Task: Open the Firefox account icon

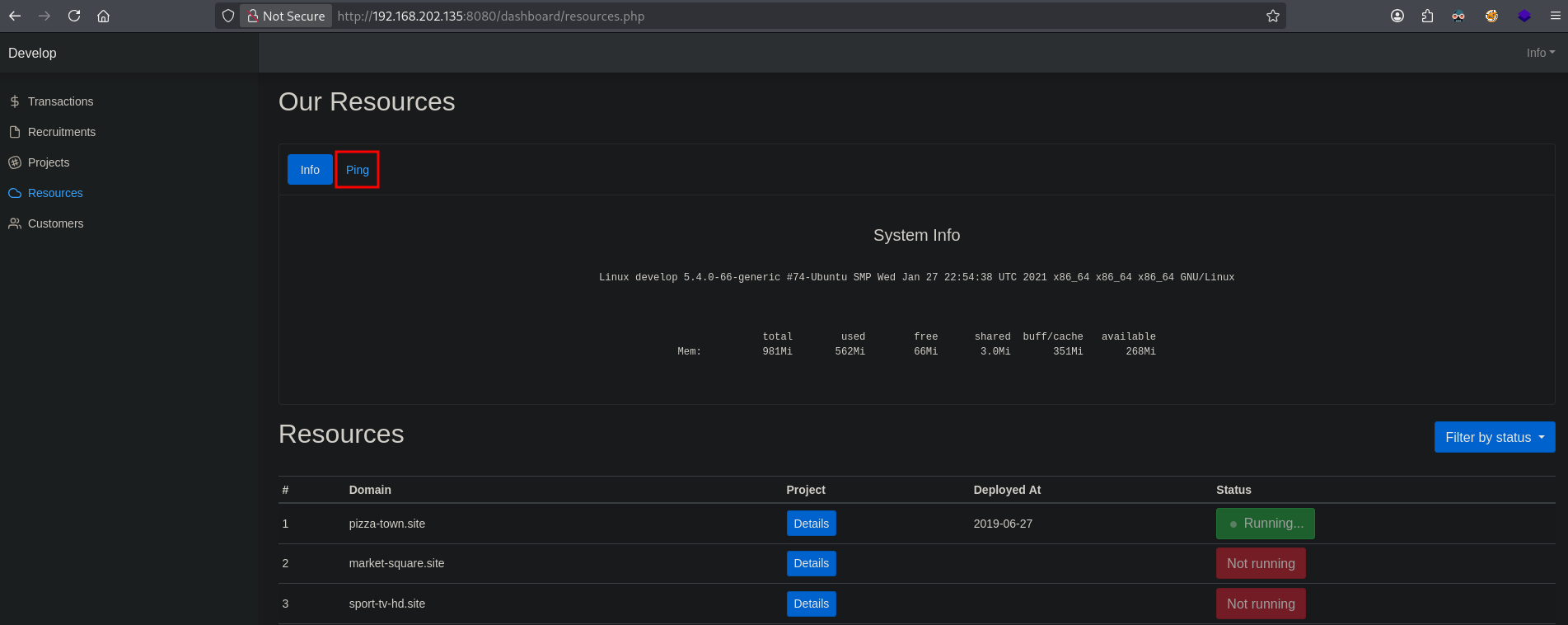Action: click(1397, 16)
